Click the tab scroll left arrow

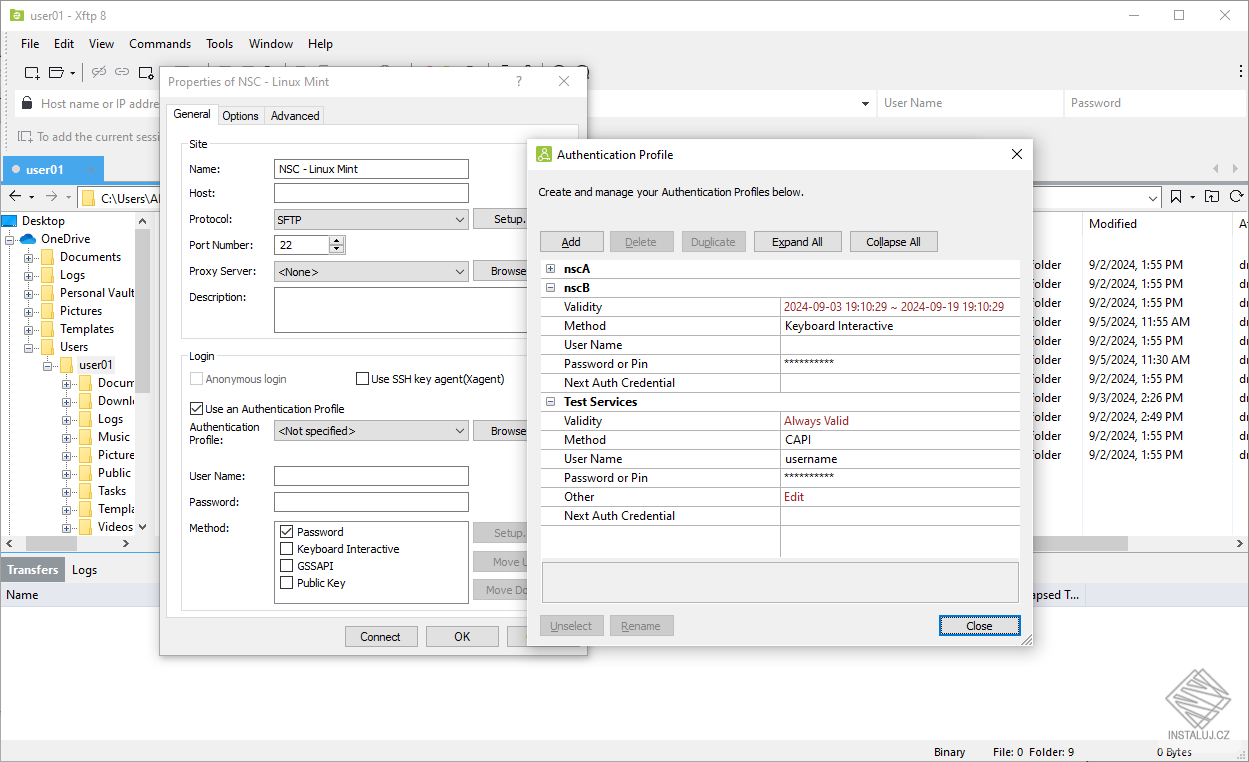click(1216, 169)
